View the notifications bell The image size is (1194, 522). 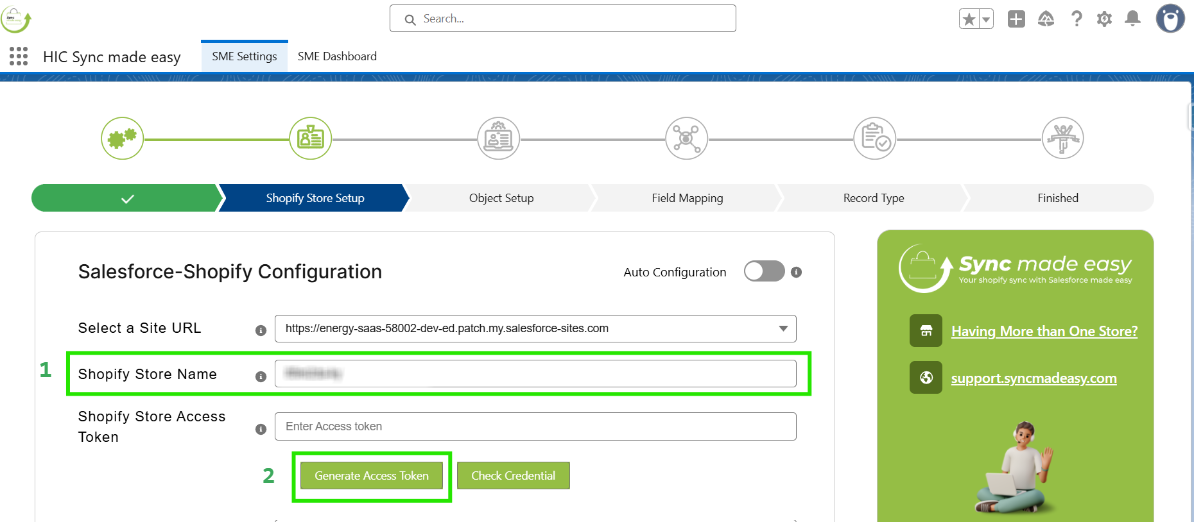click(x=1132, y=19)
